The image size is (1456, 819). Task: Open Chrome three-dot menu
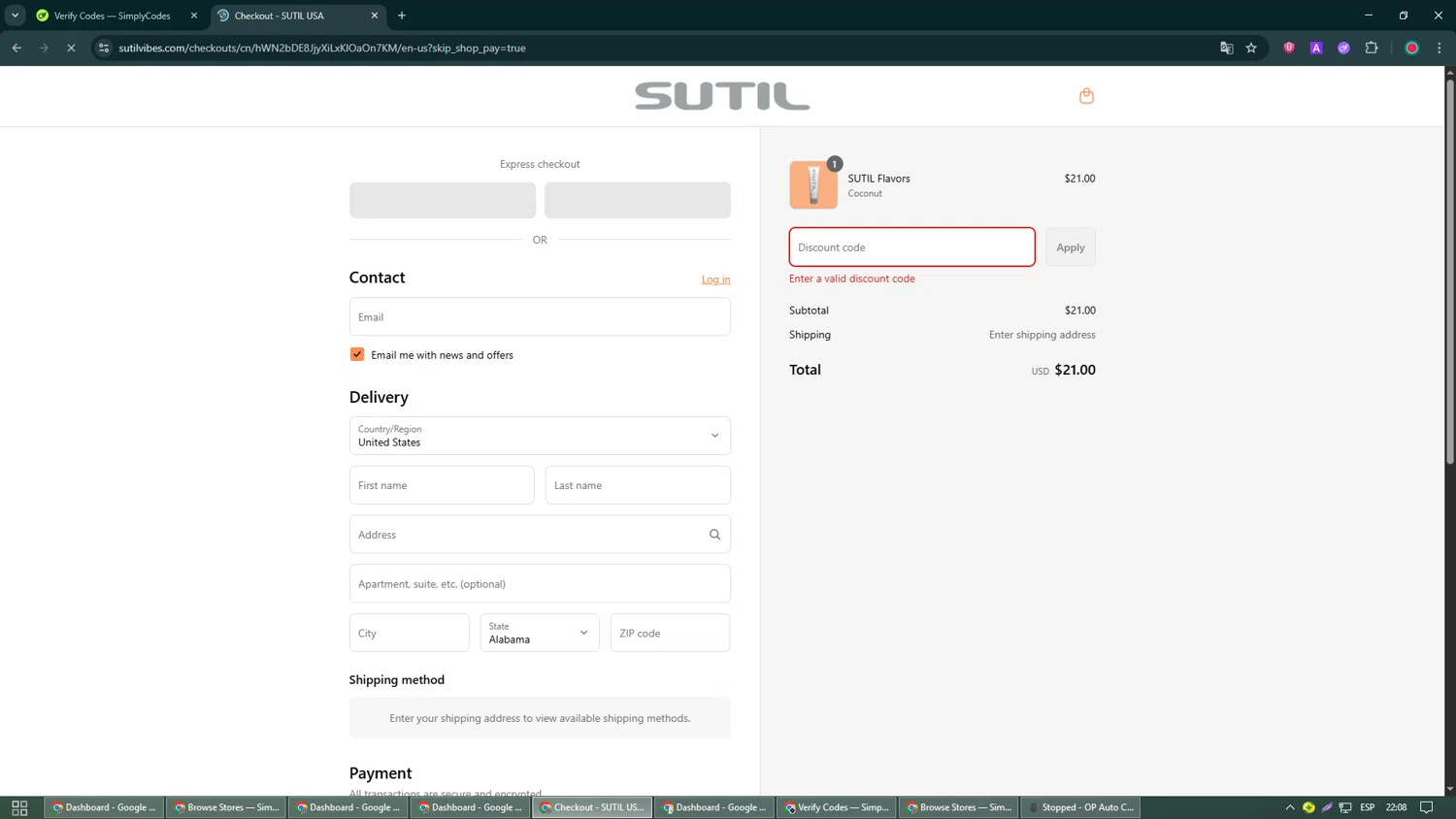(1439, 48)
